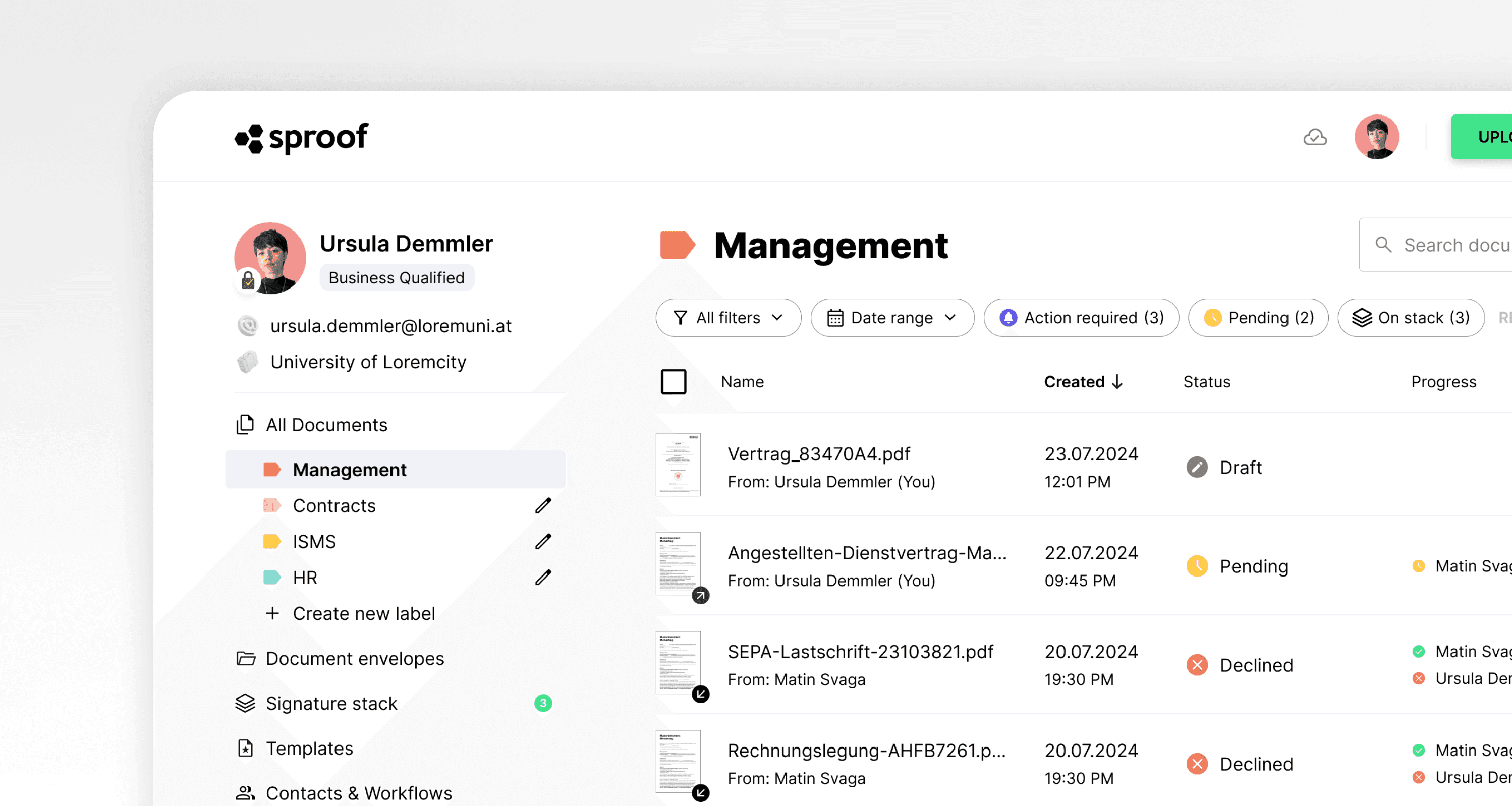1512x806 pixels.
Task: Edit the HR label with pencil icon
Action: [x=543, y=577]
